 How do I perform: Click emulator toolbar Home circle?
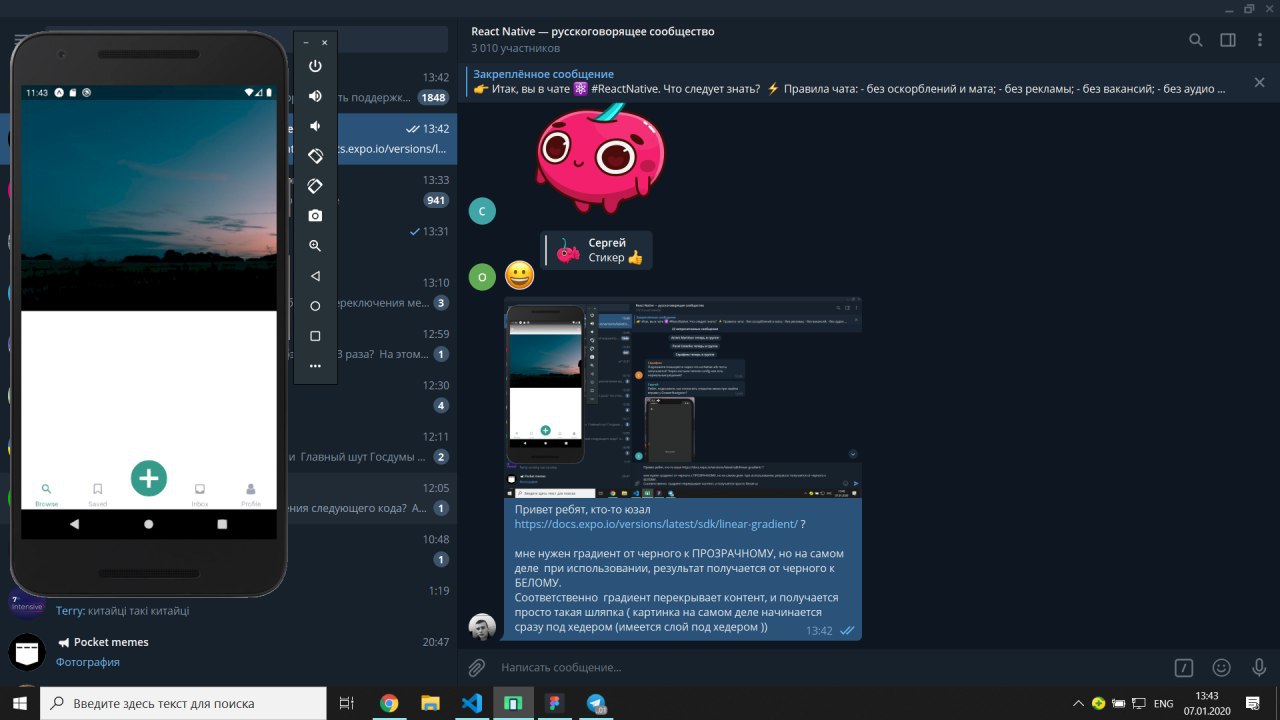(x=315, y=306)
